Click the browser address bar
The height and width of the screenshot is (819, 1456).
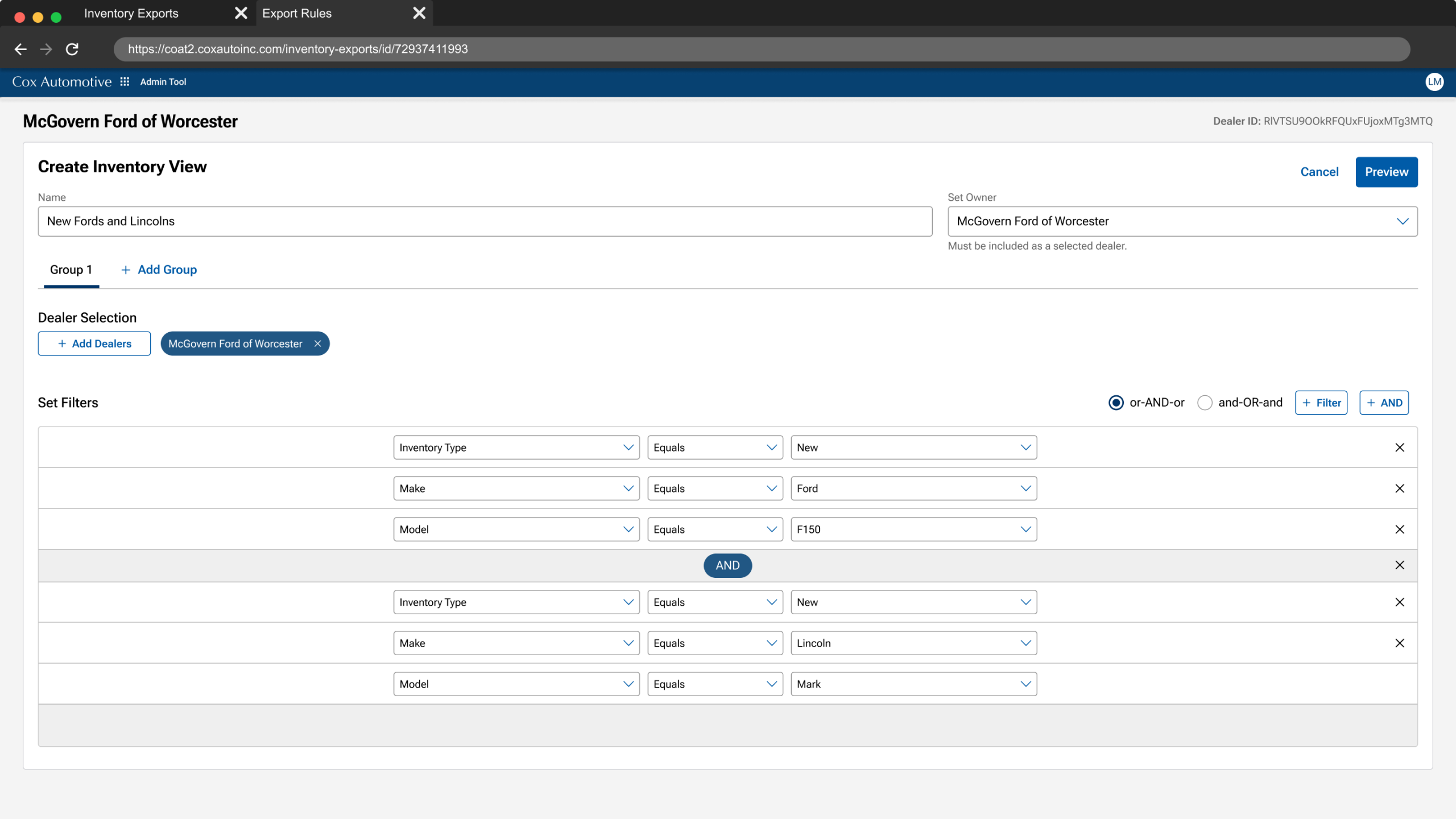pos(762,49)
